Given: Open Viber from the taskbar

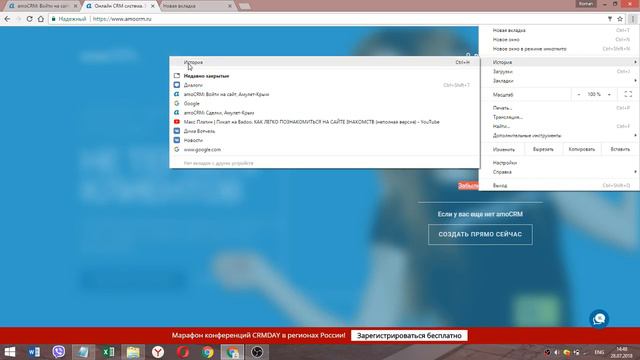Looking at the screenshot, I should click(x=59, y=352).
